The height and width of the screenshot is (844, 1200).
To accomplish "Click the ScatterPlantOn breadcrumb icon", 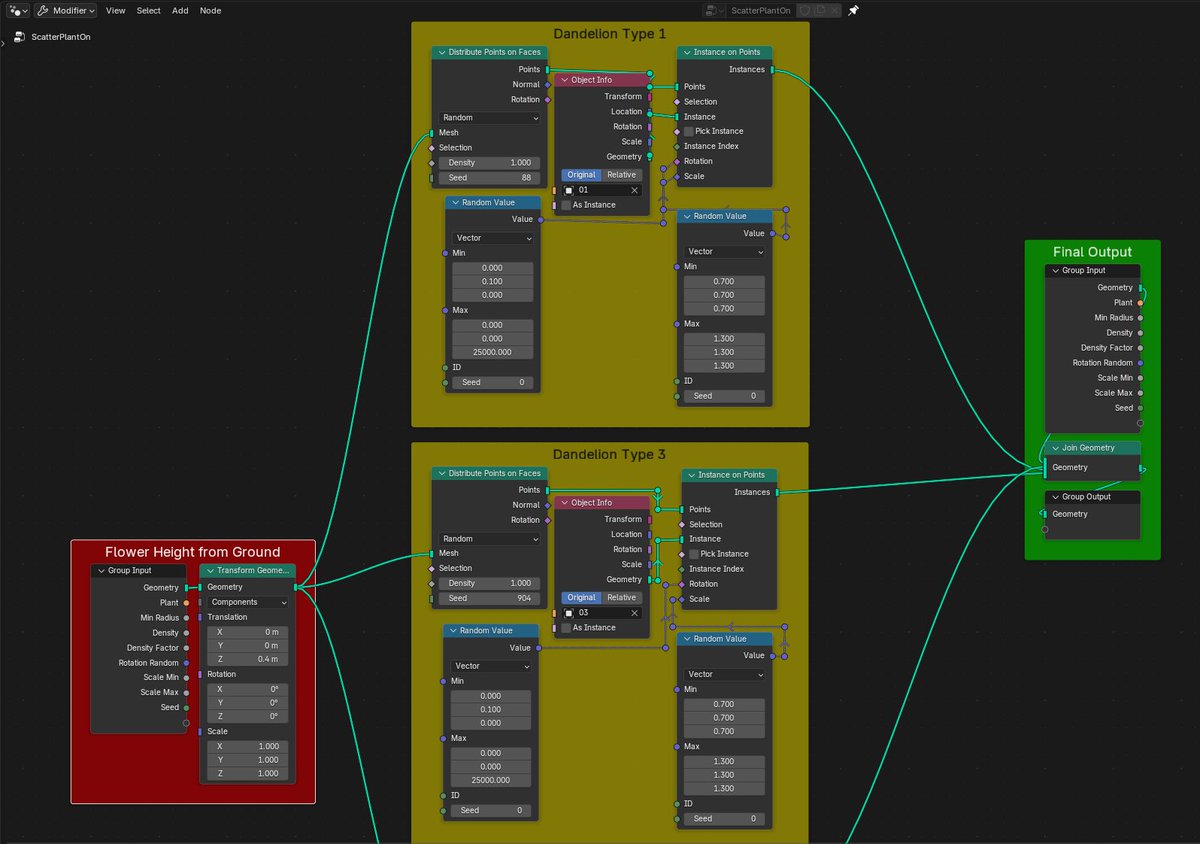I will tap(19, 37).
